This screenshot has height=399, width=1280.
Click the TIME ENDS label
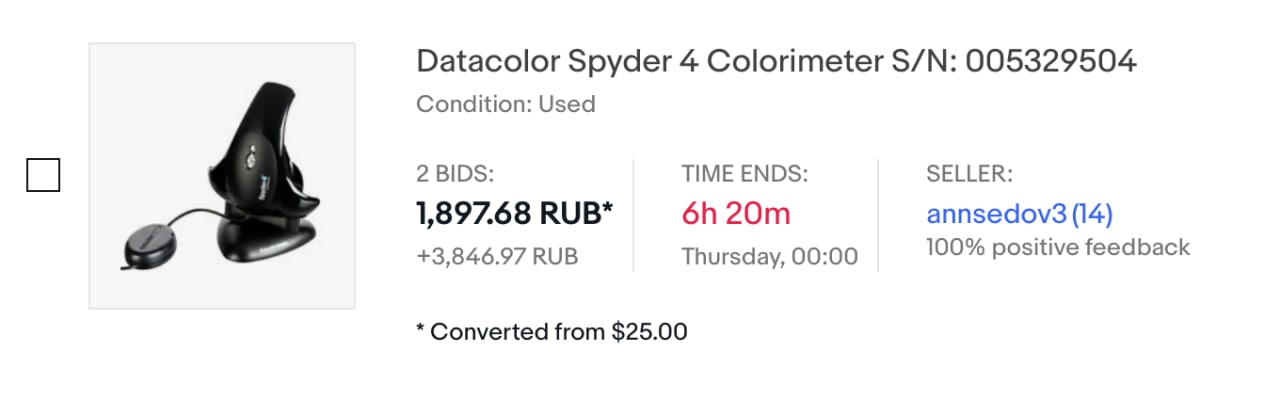pos(745,174)
